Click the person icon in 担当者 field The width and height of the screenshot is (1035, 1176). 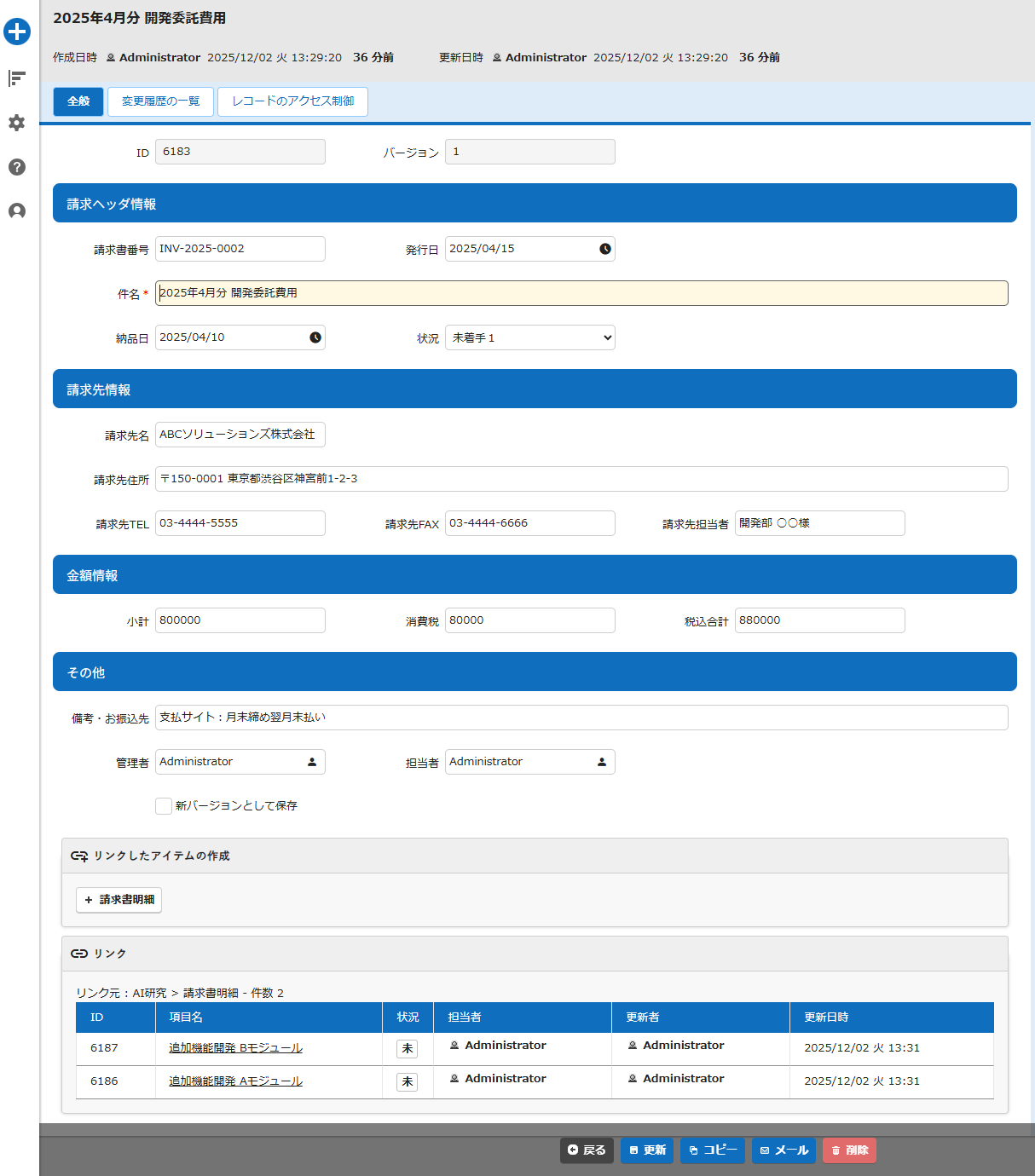point(602,762)
